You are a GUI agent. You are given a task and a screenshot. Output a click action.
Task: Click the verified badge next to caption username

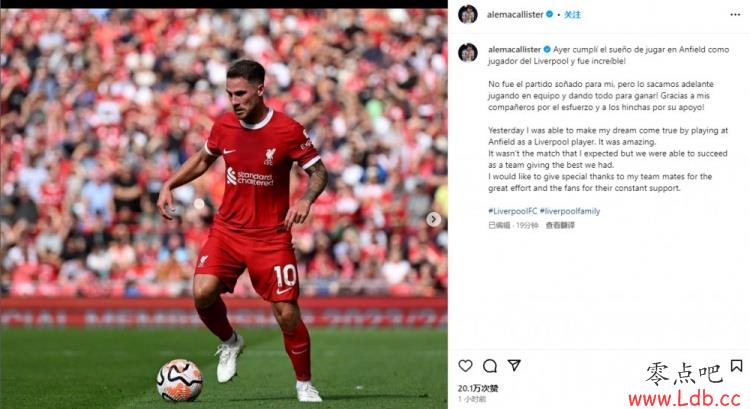point(547,49)
